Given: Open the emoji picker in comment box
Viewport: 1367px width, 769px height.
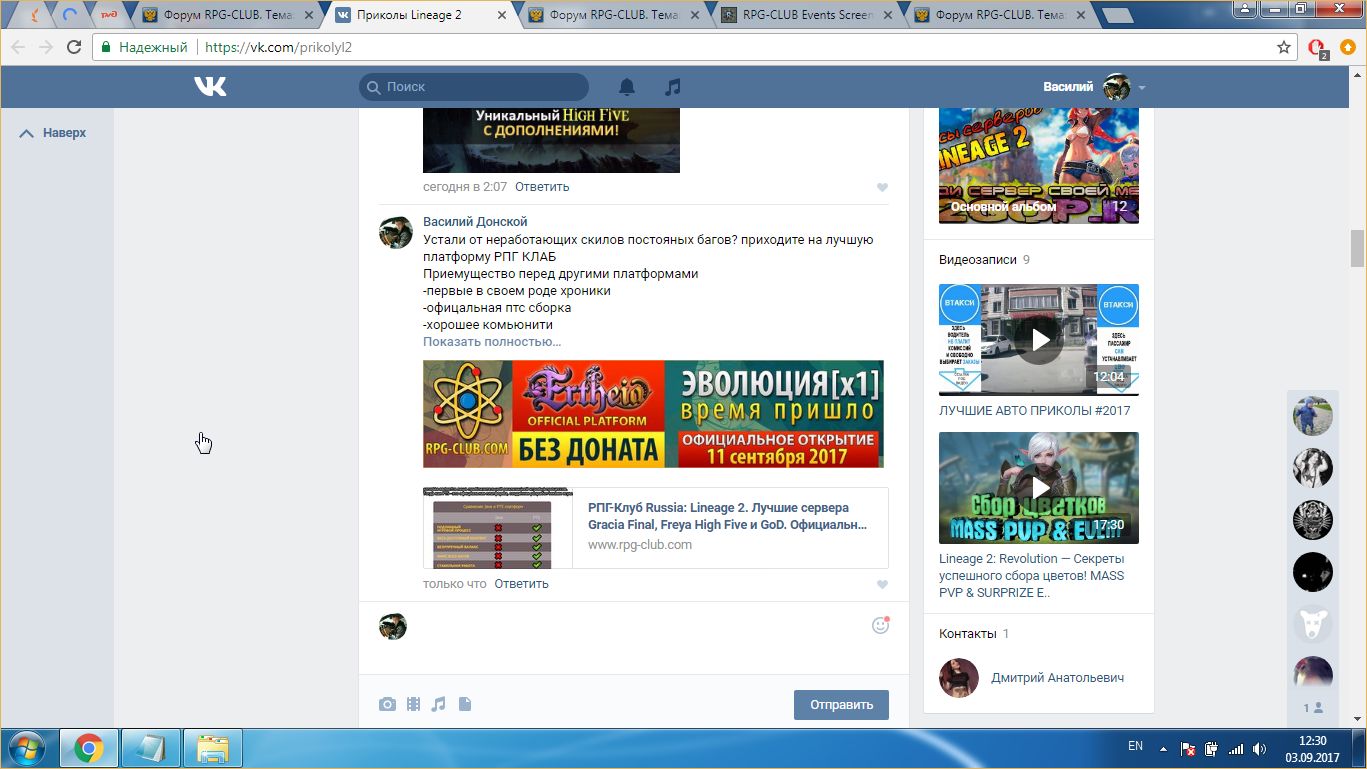Looking at the screenshot, I should (x=880, y=625).
